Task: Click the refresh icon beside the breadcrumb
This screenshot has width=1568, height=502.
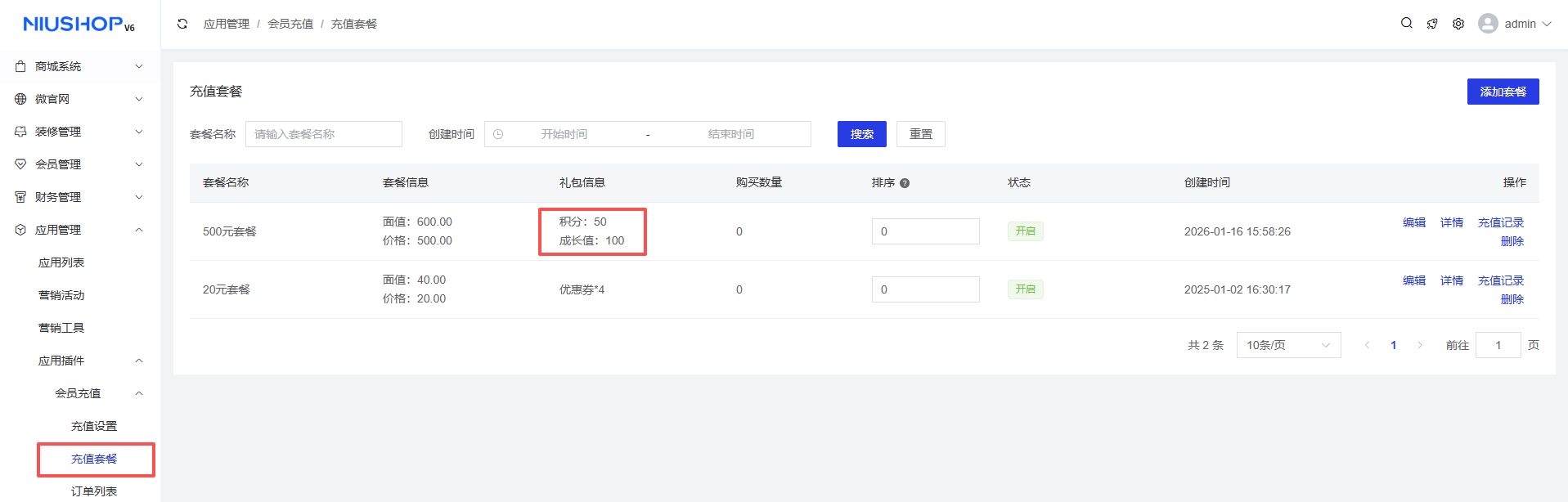Action: click(182, 24)
